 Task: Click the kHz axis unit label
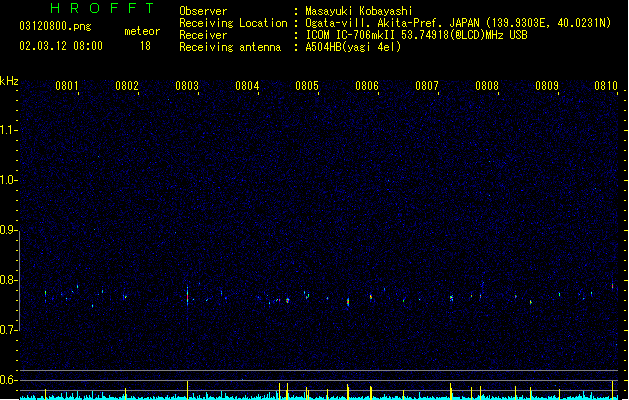9,81
